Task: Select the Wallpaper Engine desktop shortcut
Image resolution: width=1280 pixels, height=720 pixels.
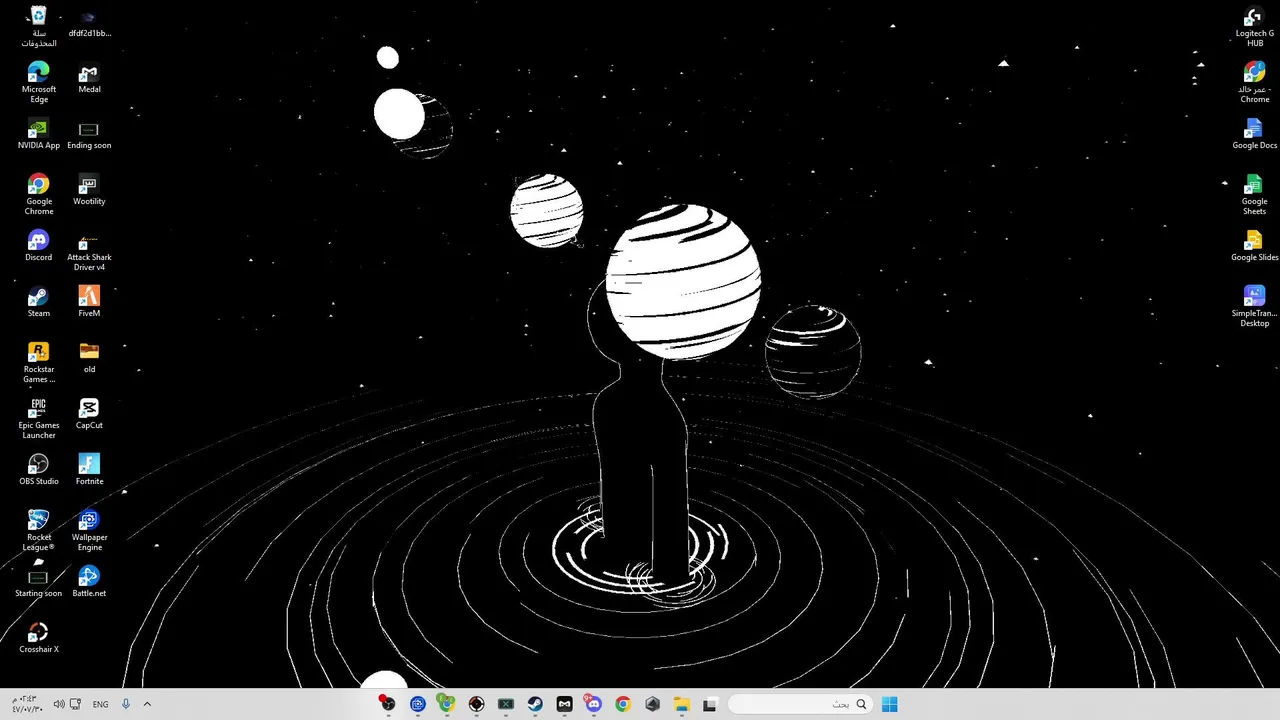Action: [89, 531]
